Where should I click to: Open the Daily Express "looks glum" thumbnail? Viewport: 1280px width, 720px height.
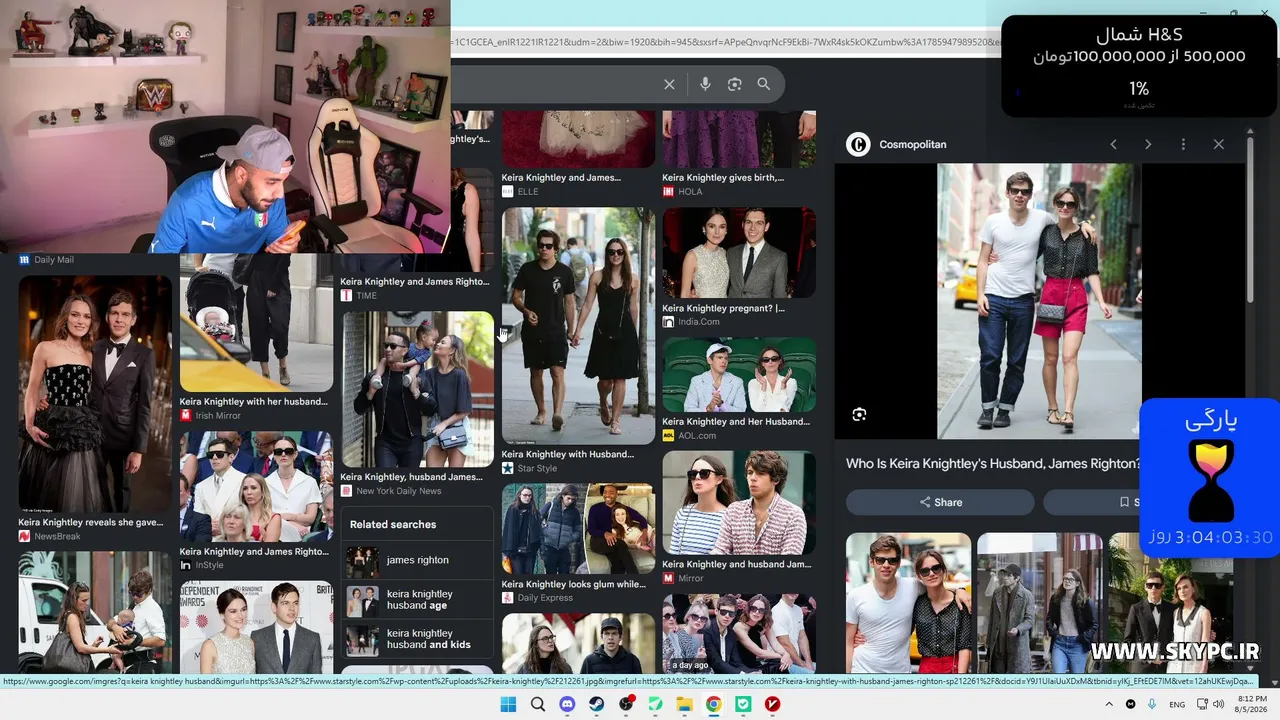coord(578,529)
